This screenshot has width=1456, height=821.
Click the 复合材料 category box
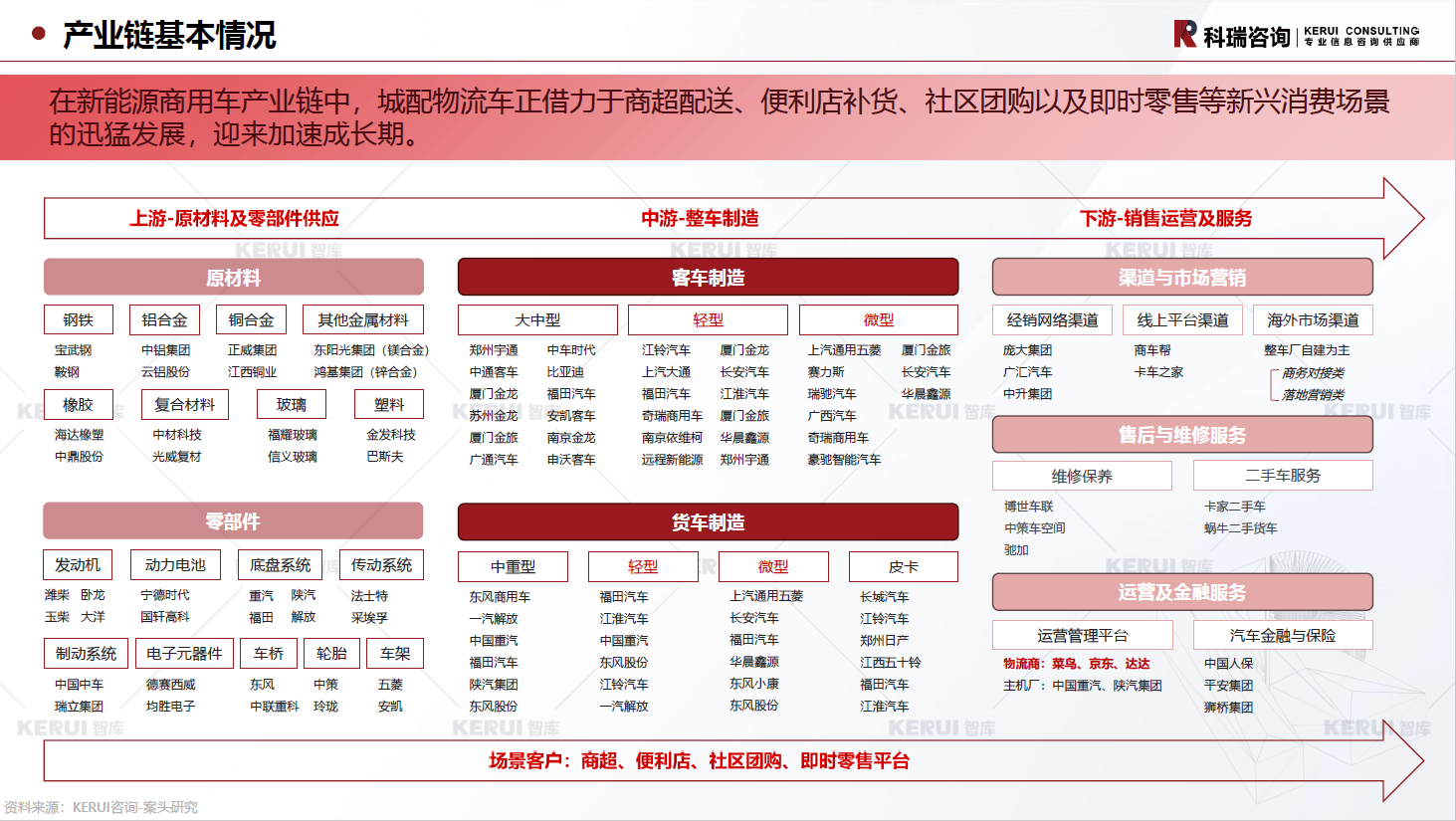click(x=185, y=404)
